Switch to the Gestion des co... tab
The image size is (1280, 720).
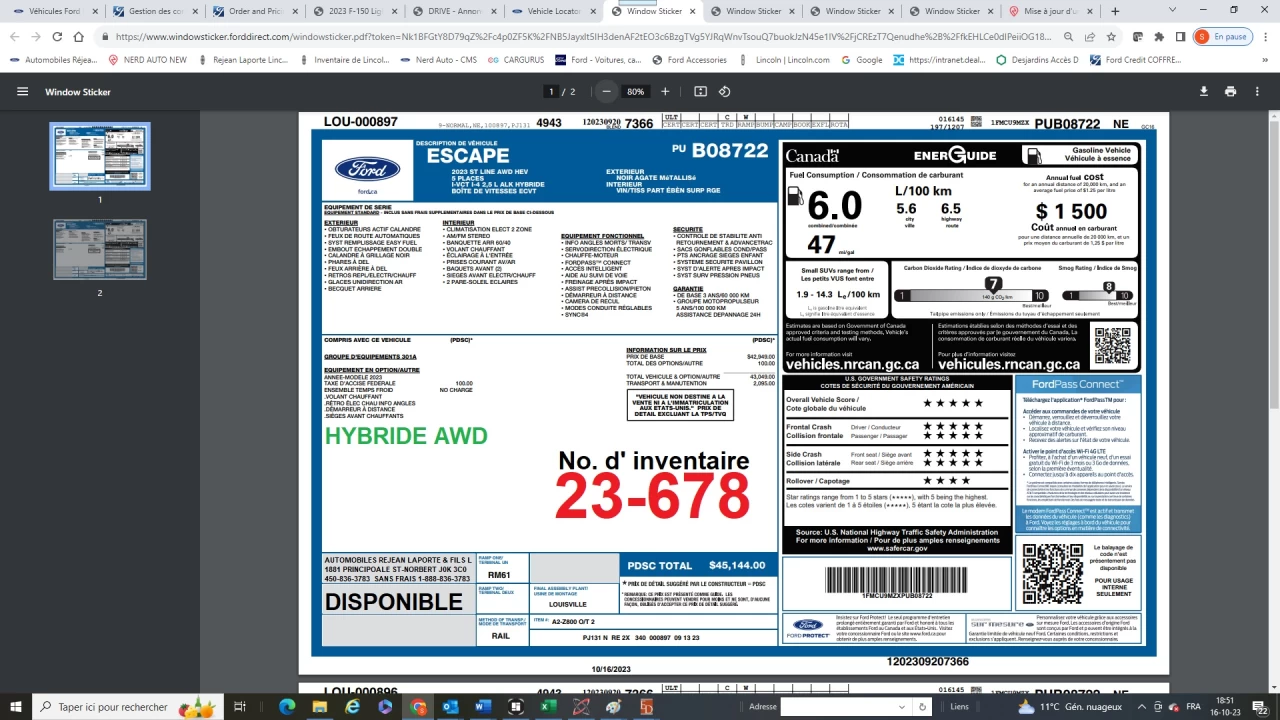[153, 11]
